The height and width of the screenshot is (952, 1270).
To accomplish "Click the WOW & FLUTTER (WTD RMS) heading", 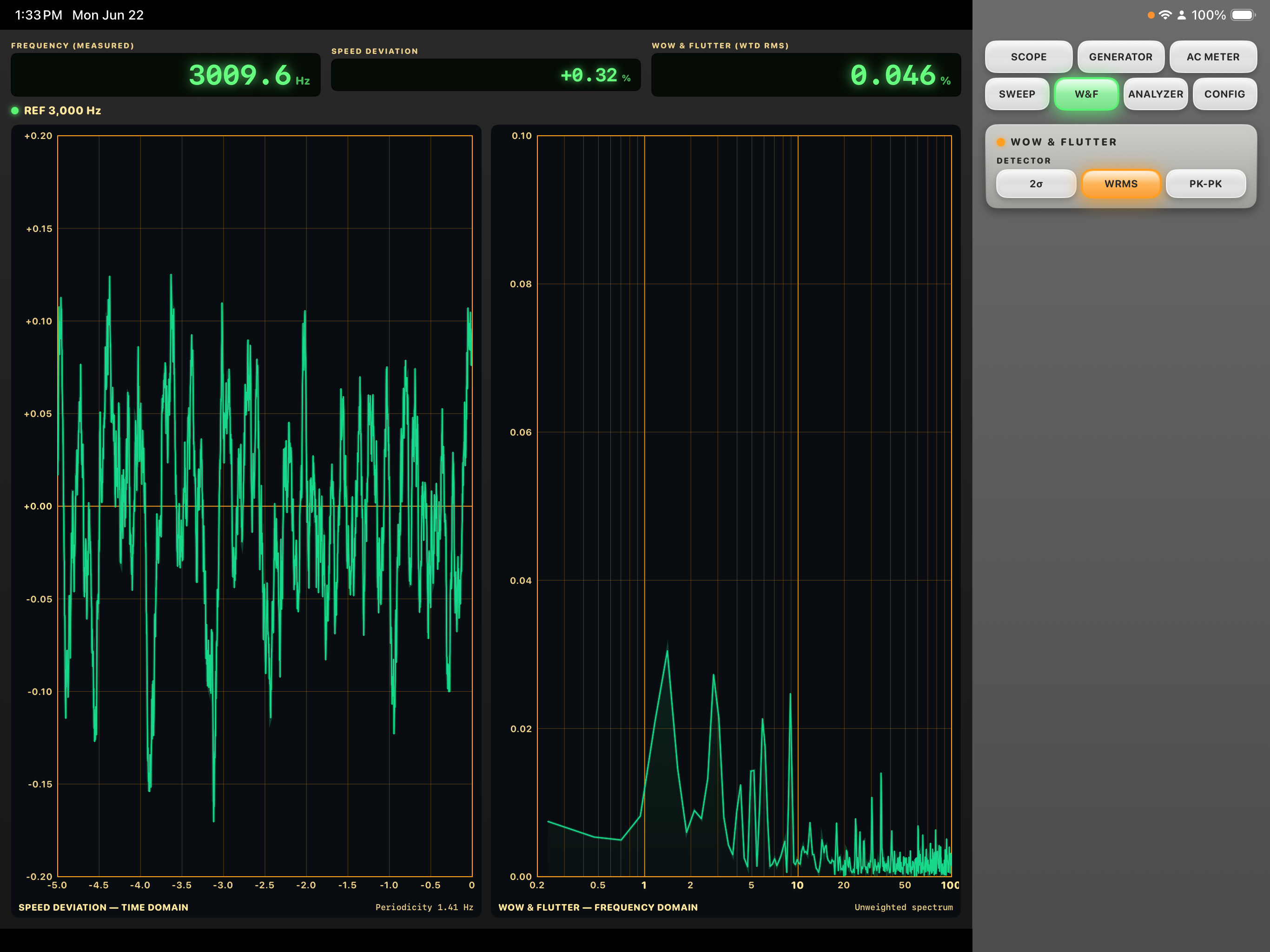I will [x=720, y=46].
